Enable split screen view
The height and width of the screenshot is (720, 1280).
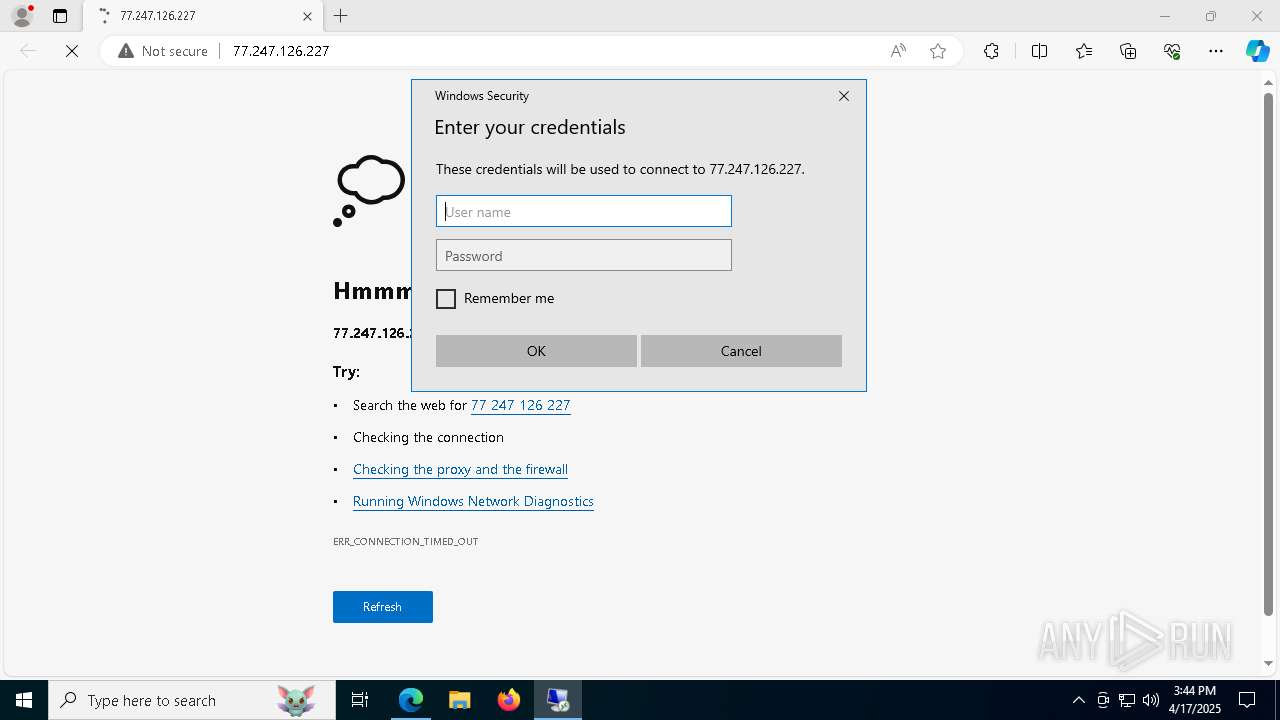click(1039, 51)
